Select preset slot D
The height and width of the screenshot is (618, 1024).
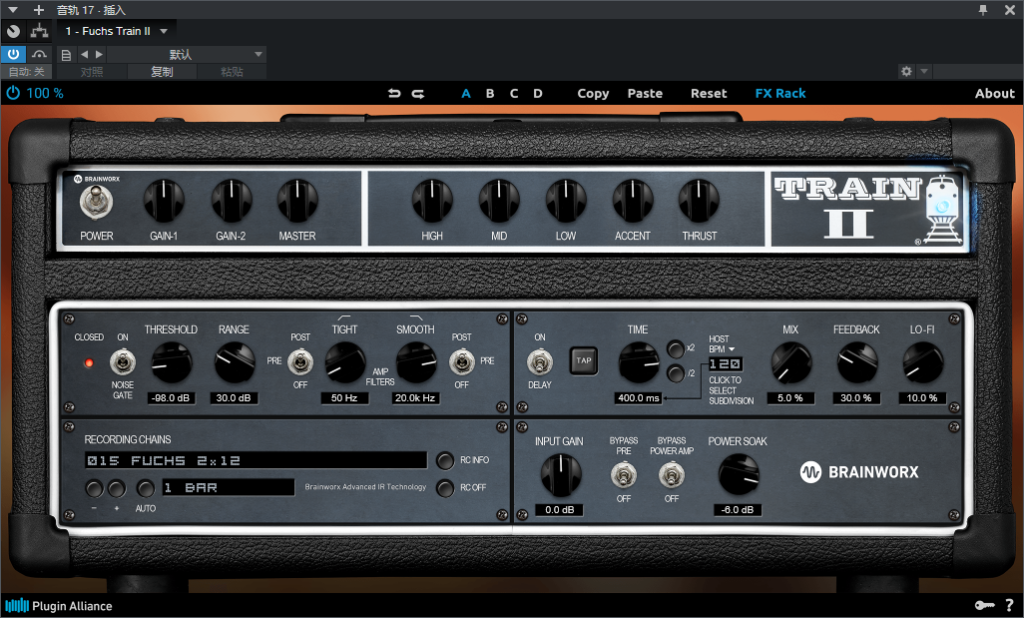(537, 93)
